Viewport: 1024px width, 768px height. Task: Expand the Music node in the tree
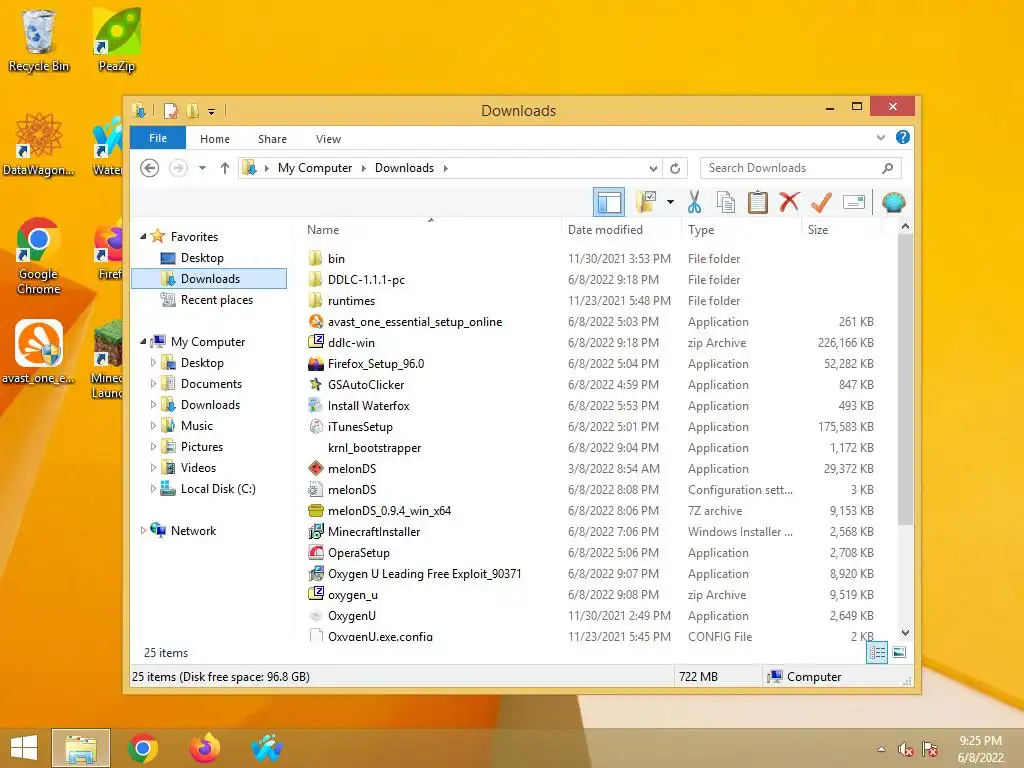(153, 426)
